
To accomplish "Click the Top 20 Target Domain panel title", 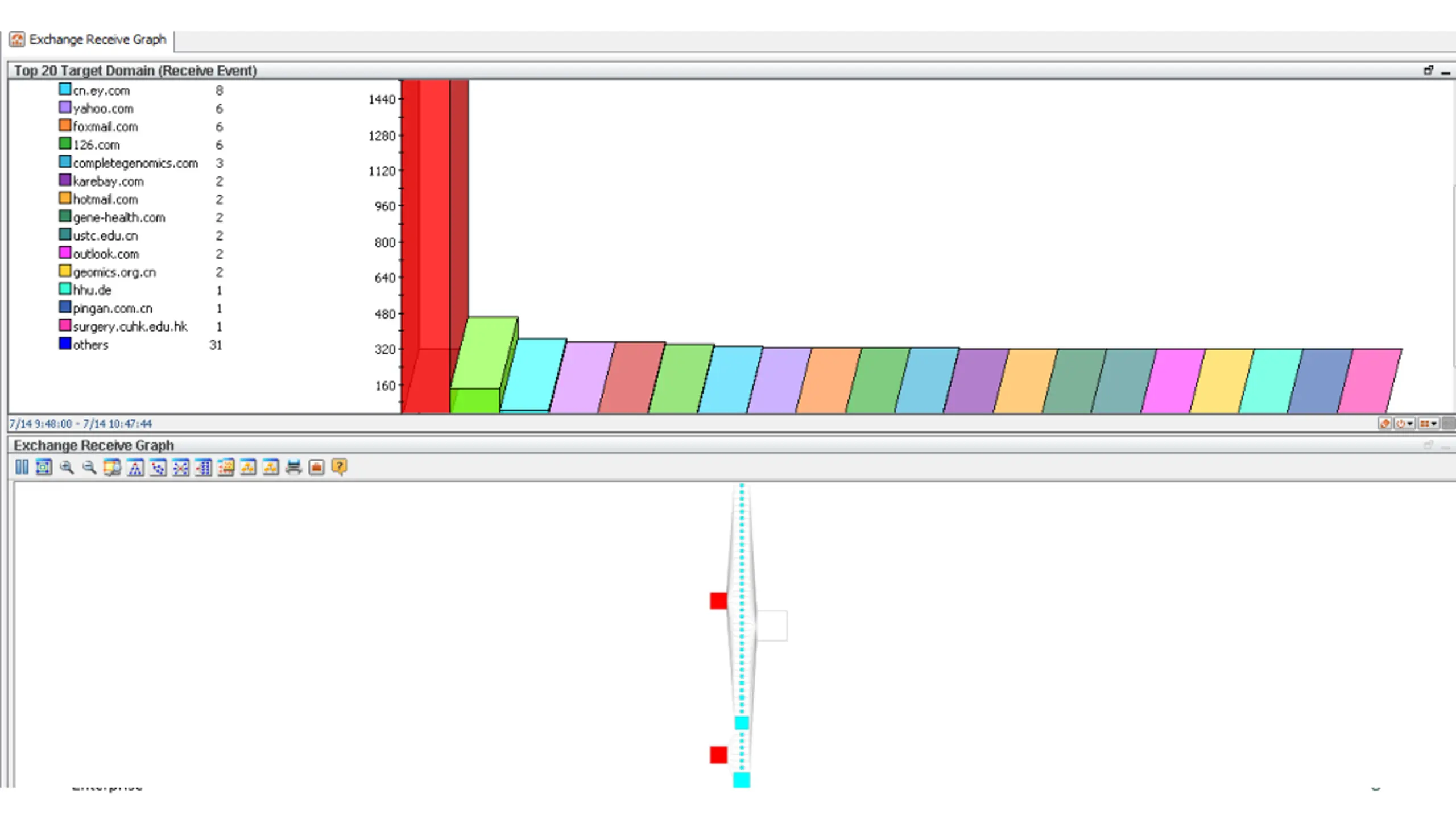I will [x=135, y=71].
